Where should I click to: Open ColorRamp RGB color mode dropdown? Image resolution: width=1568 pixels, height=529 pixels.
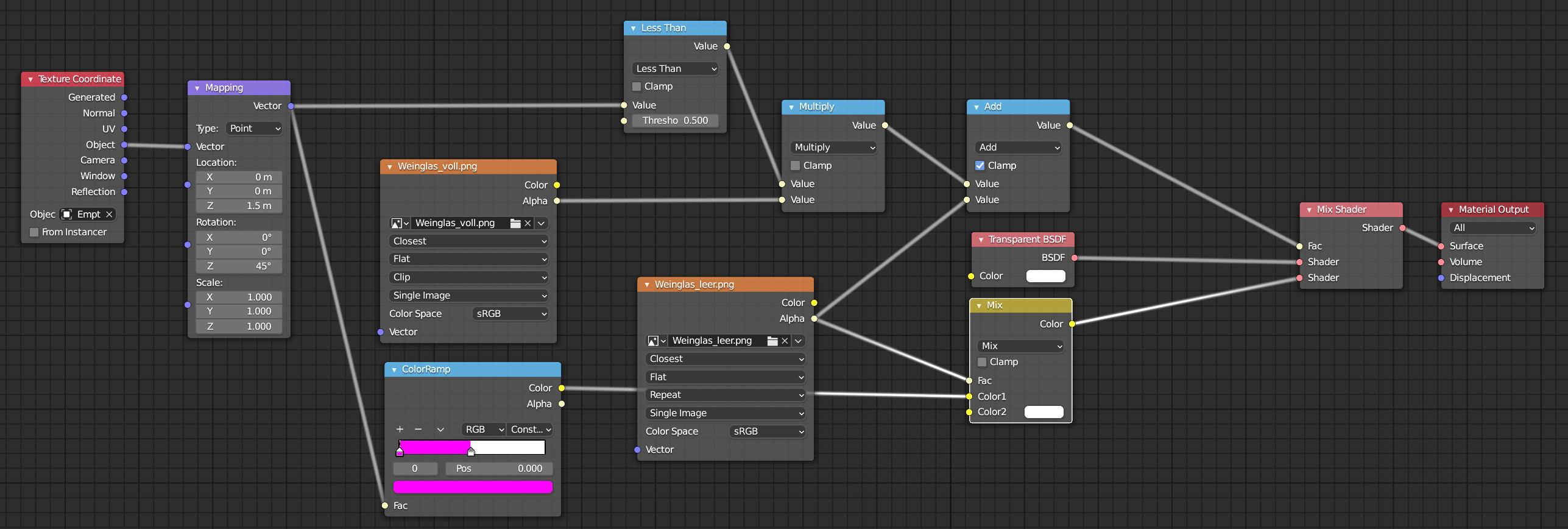tap(484, 430)
